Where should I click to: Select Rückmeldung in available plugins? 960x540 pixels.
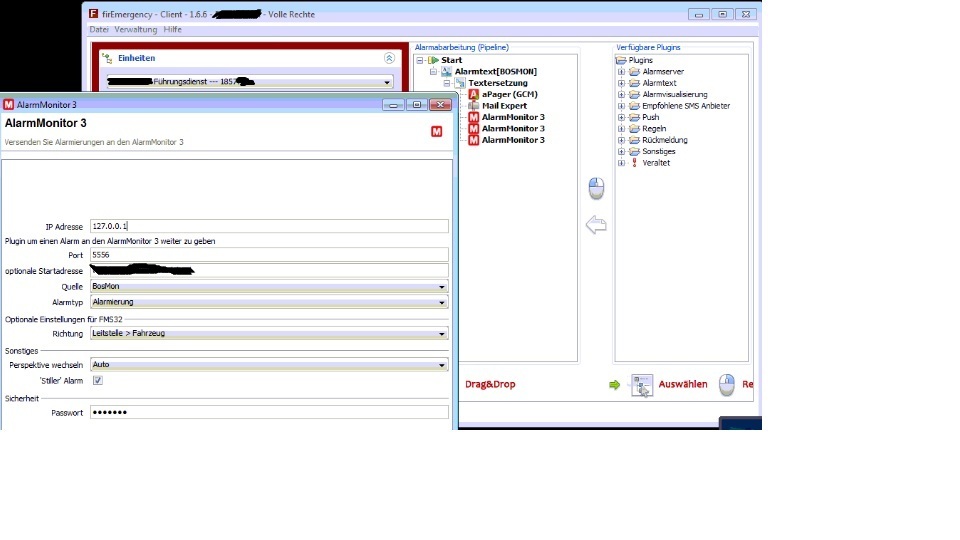665,140
